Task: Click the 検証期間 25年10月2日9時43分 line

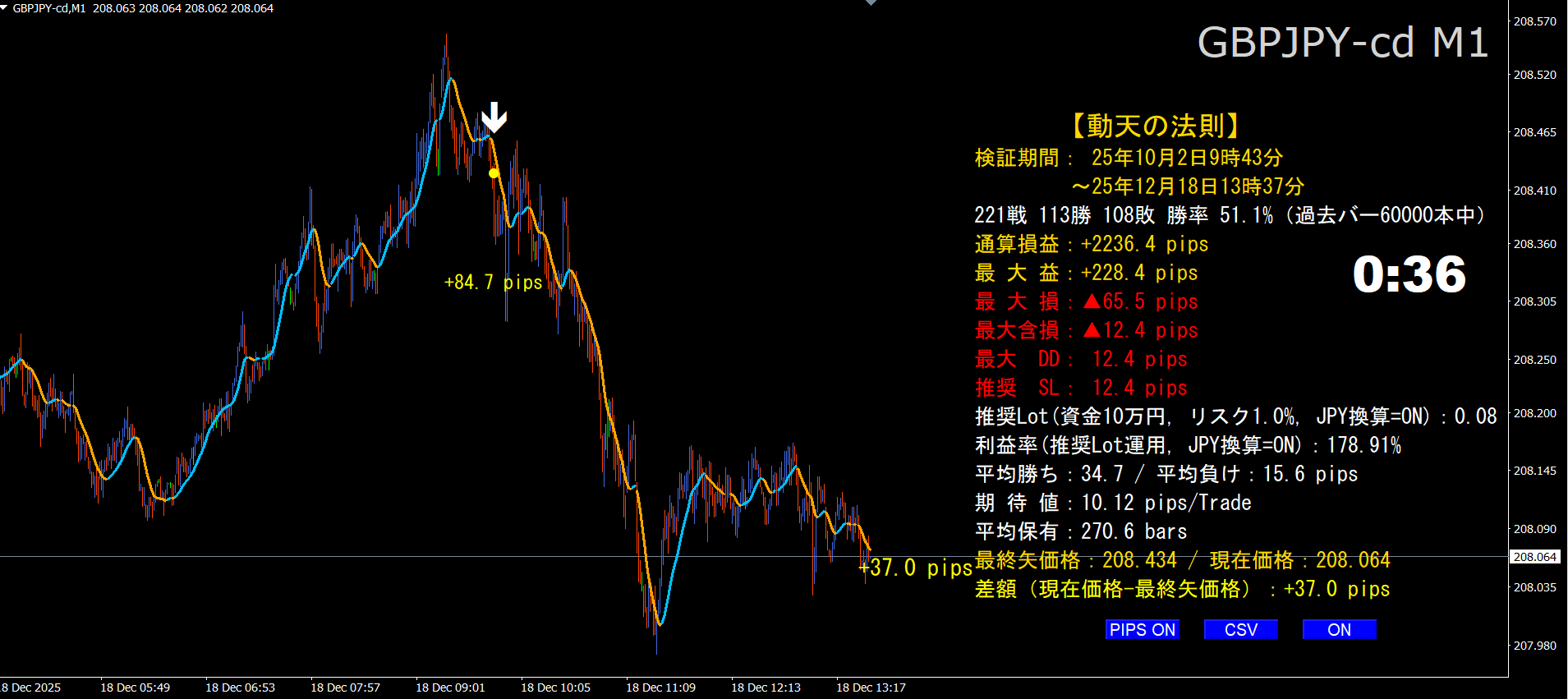Action: [x=1129, y=158]
